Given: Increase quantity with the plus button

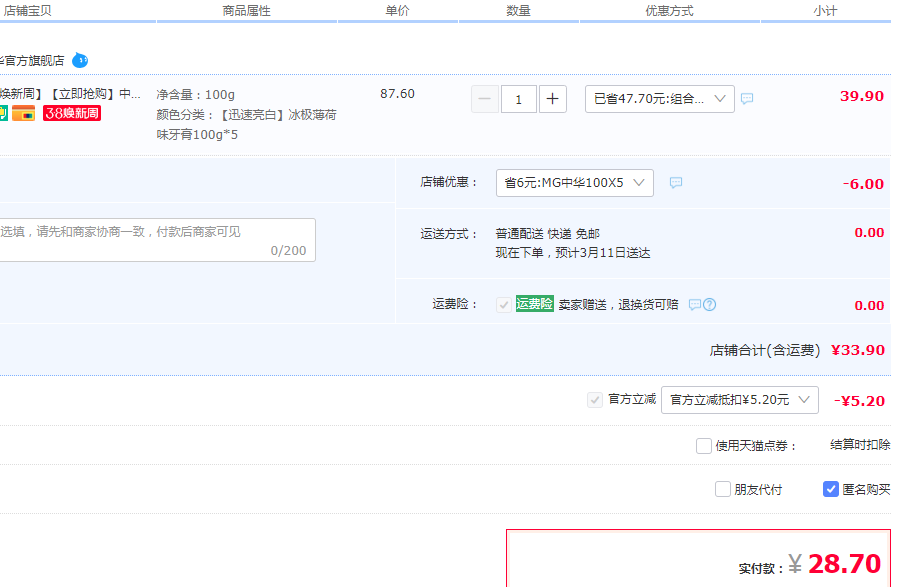Looking at the screenshot, I should (552, 99).
